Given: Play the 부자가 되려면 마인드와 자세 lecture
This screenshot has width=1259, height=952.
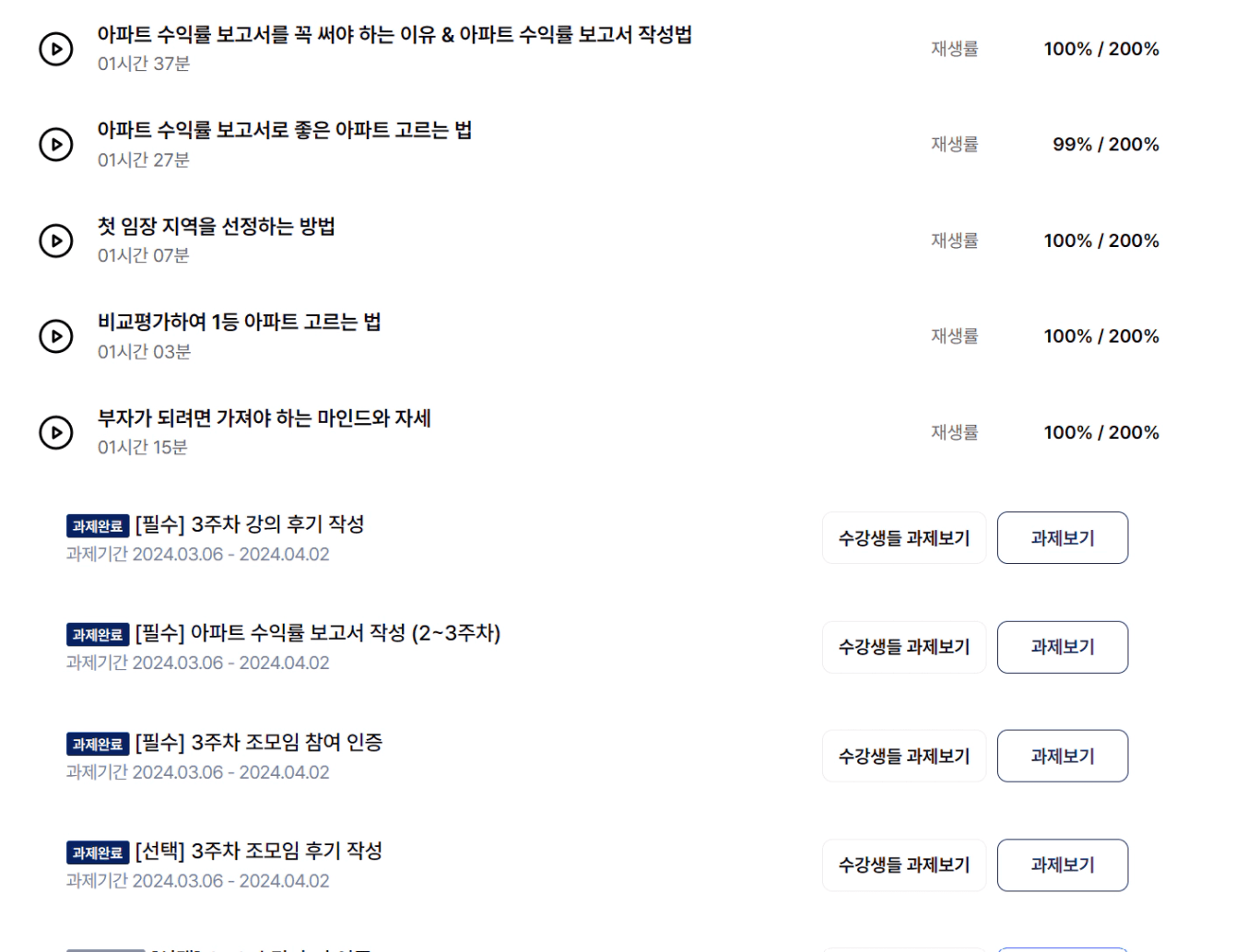Looking at the screenshot, I should 56,432.
